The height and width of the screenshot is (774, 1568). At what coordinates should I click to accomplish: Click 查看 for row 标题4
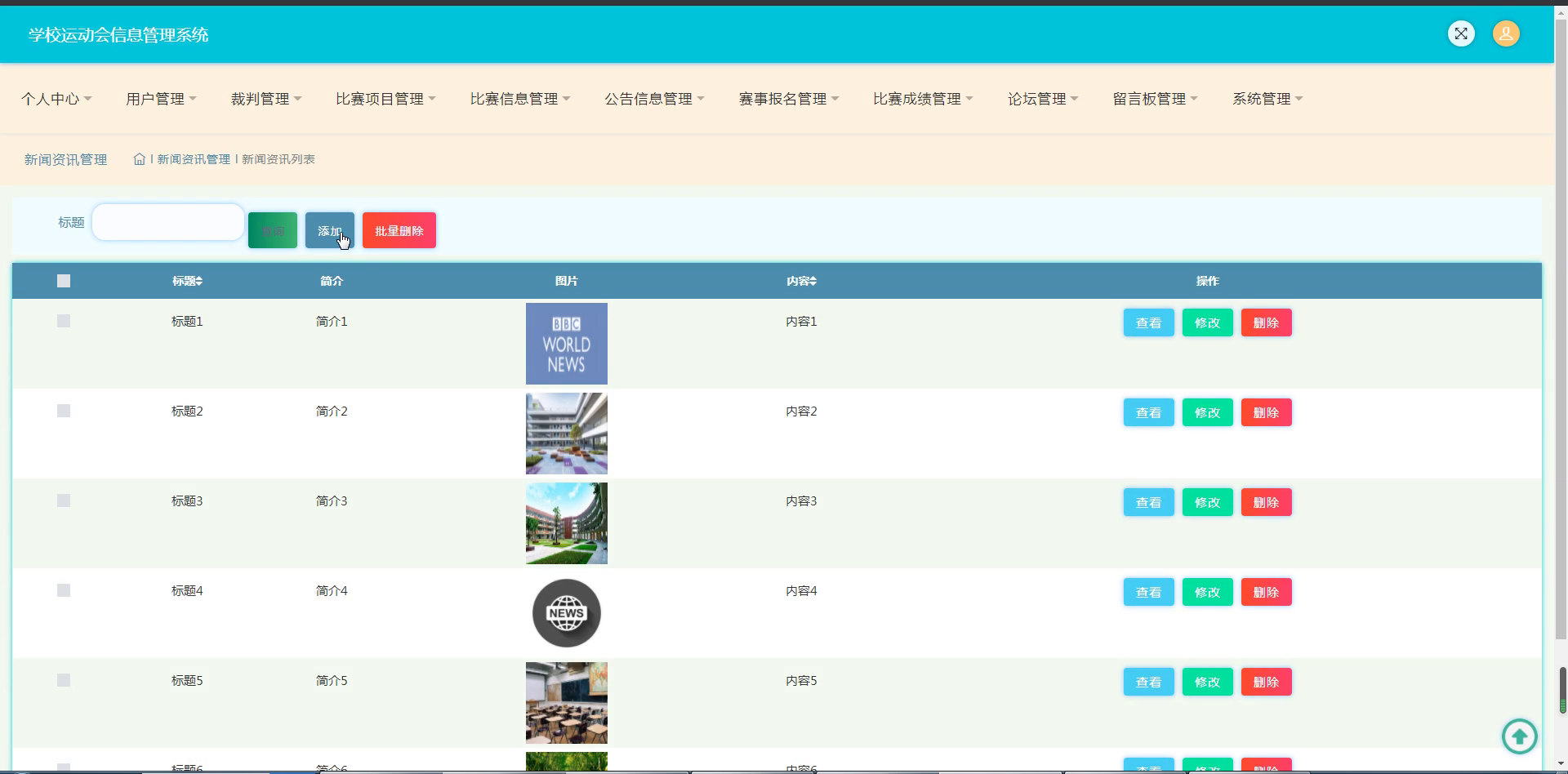click(x=1149, y=592)
